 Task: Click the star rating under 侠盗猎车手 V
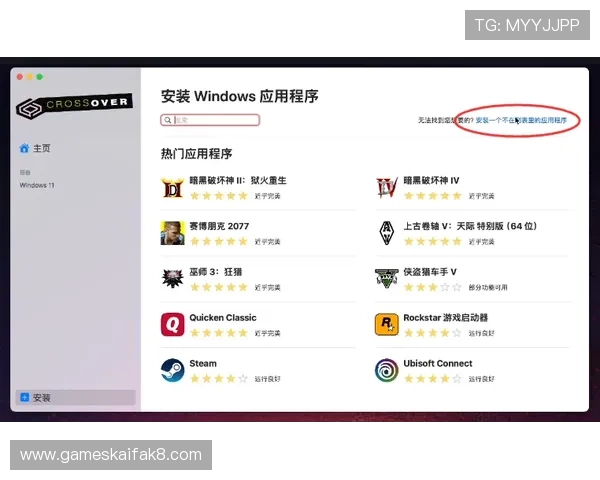pyautogui.click(x=433, y=287)
